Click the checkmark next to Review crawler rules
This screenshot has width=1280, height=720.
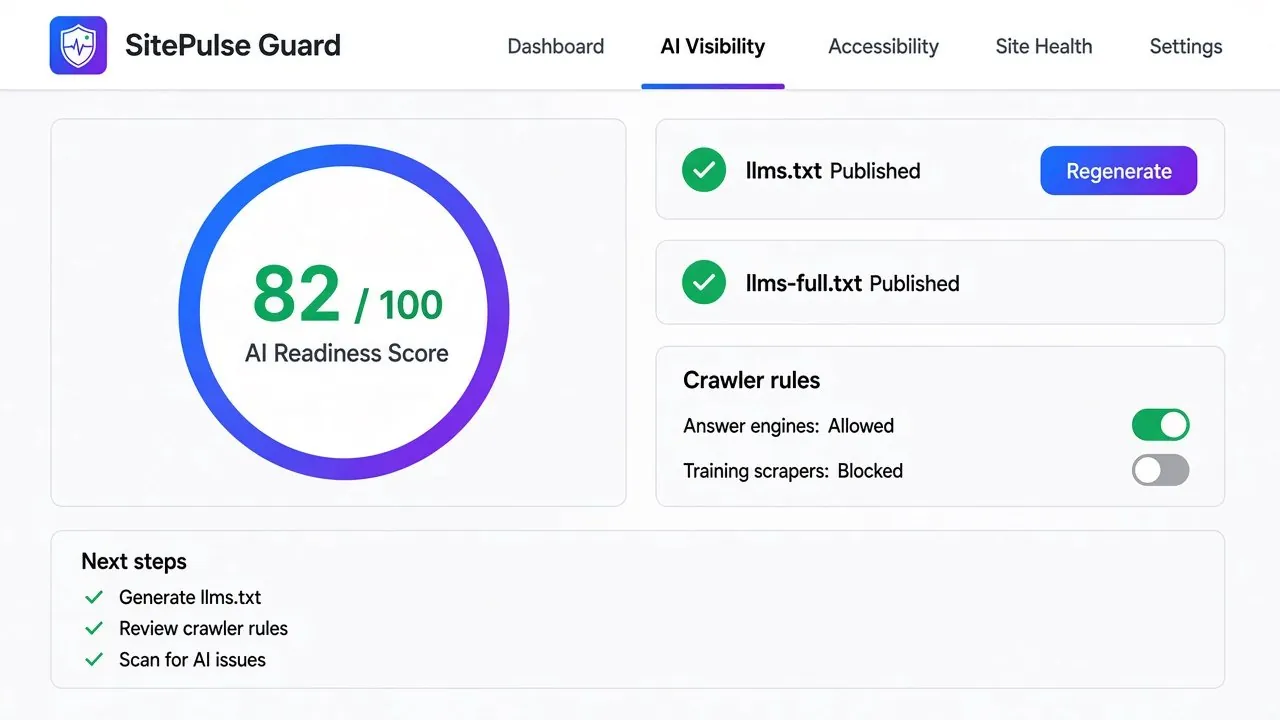tap(94, 628)
